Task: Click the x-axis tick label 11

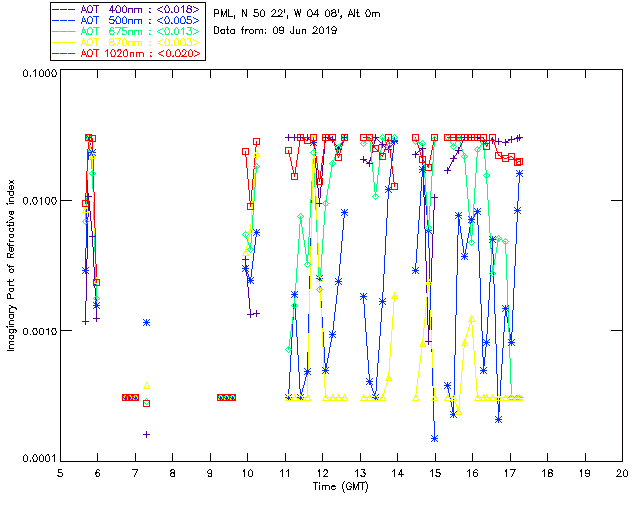Action: pos(285,473)
